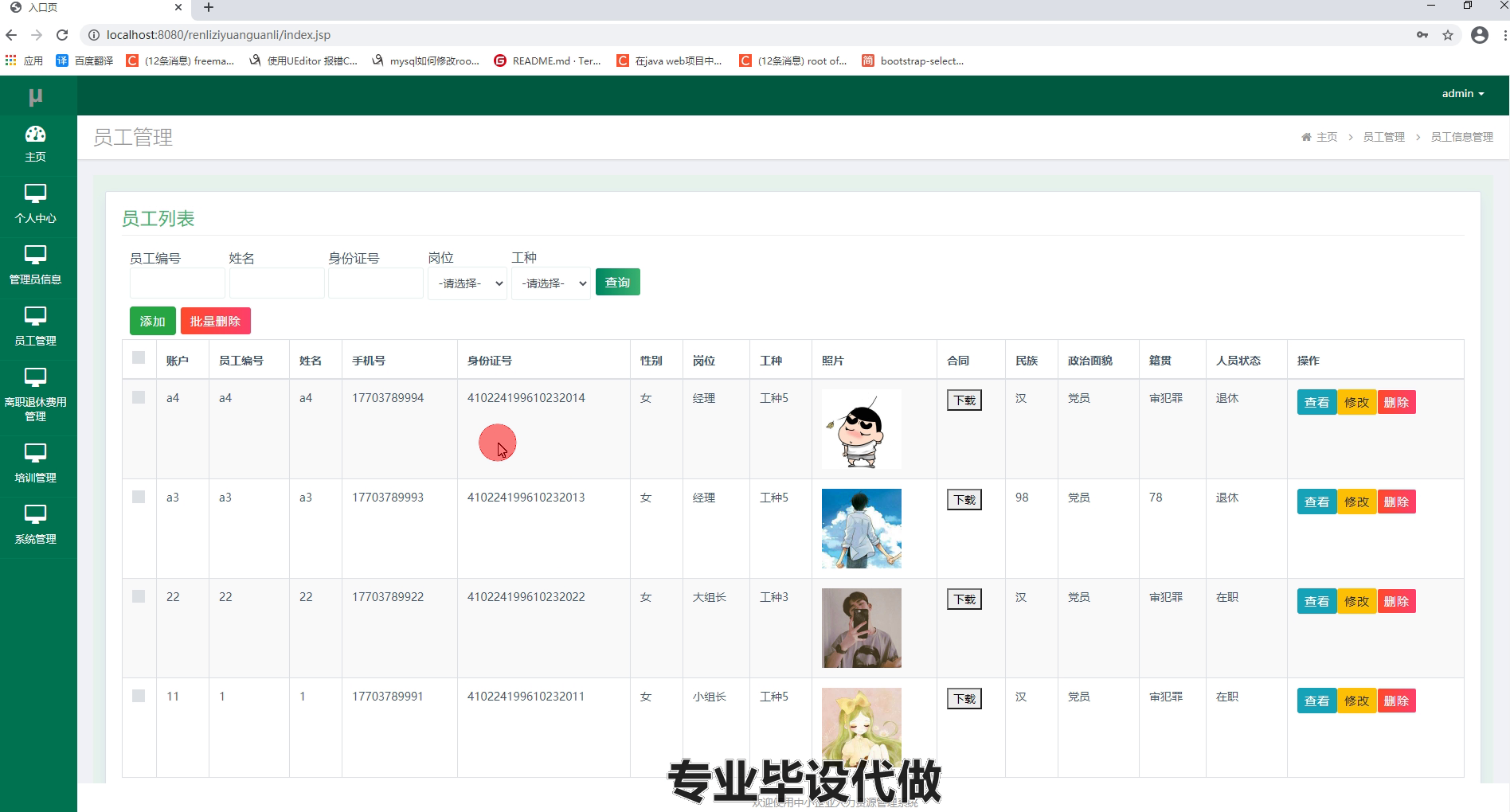Download contract for employee 22
Viewport: 1510px width, 812px height.
click(x=964, y=599)
